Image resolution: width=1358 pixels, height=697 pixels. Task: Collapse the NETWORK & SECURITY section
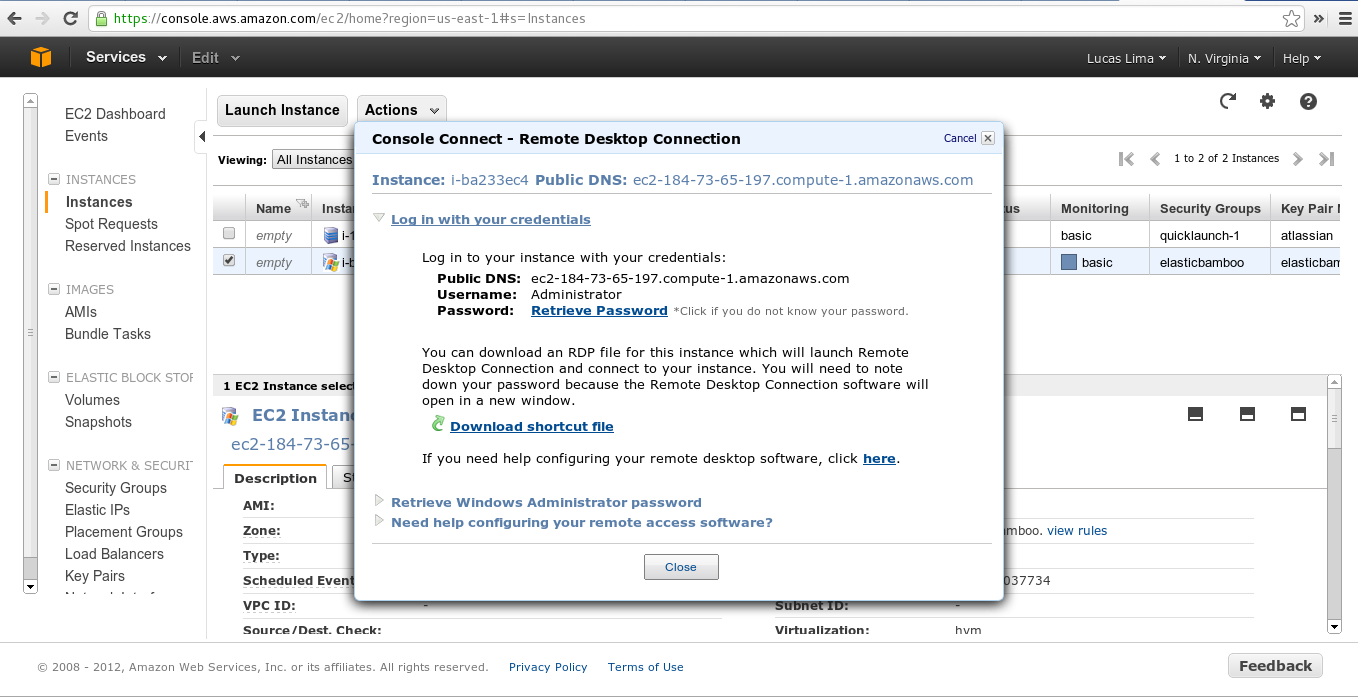(54, 466)
